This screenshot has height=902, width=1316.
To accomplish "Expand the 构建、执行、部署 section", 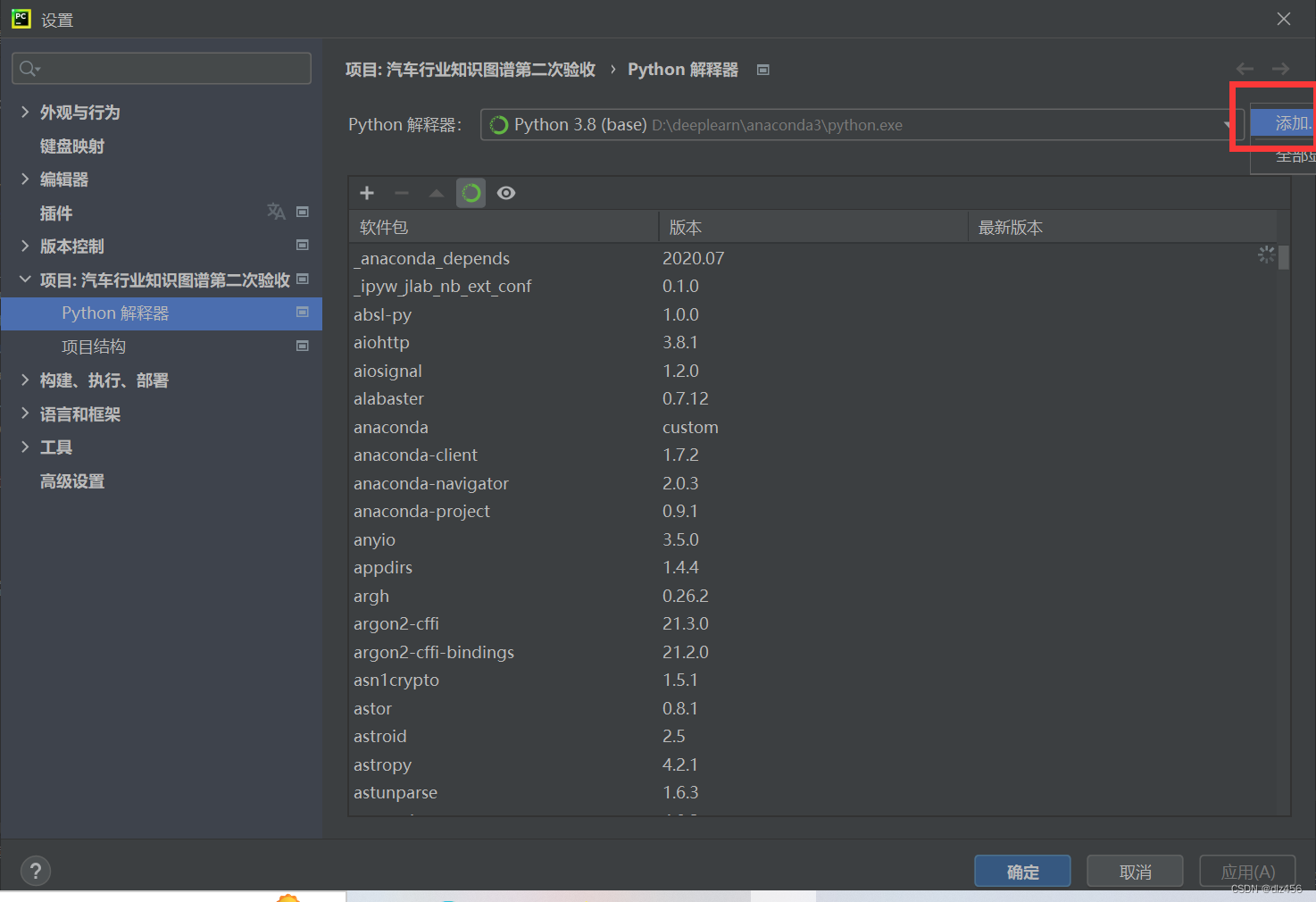I will [x=25, y=380].
